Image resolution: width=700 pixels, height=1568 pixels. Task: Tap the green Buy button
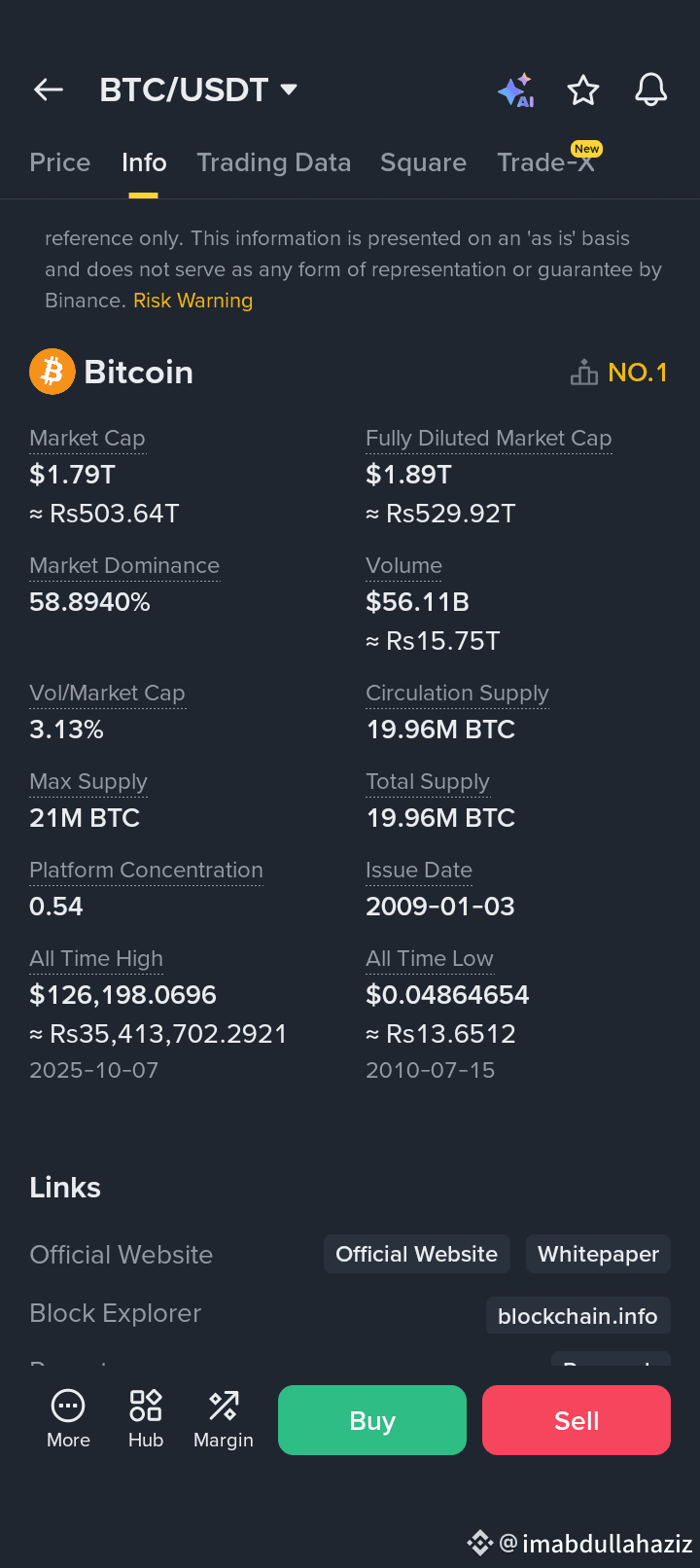(x=372, y=1420)
